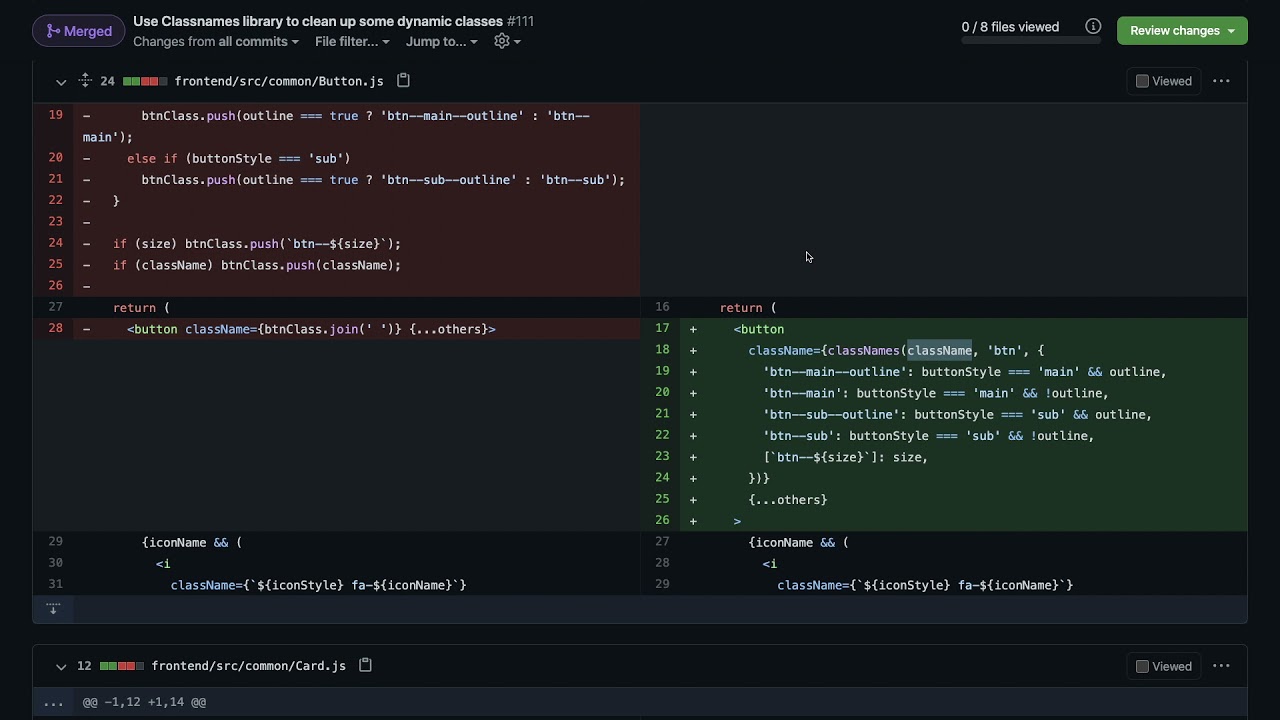1280x720 pixels.
Task: Mark Card.js as Viewed
Action: point(1142,666)
